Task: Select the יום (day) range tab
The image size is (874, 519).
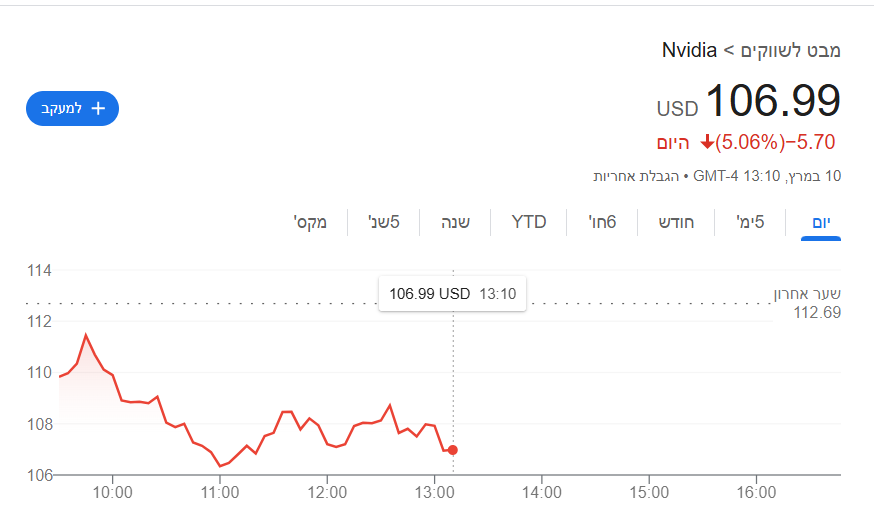Action: pos(821,222)
